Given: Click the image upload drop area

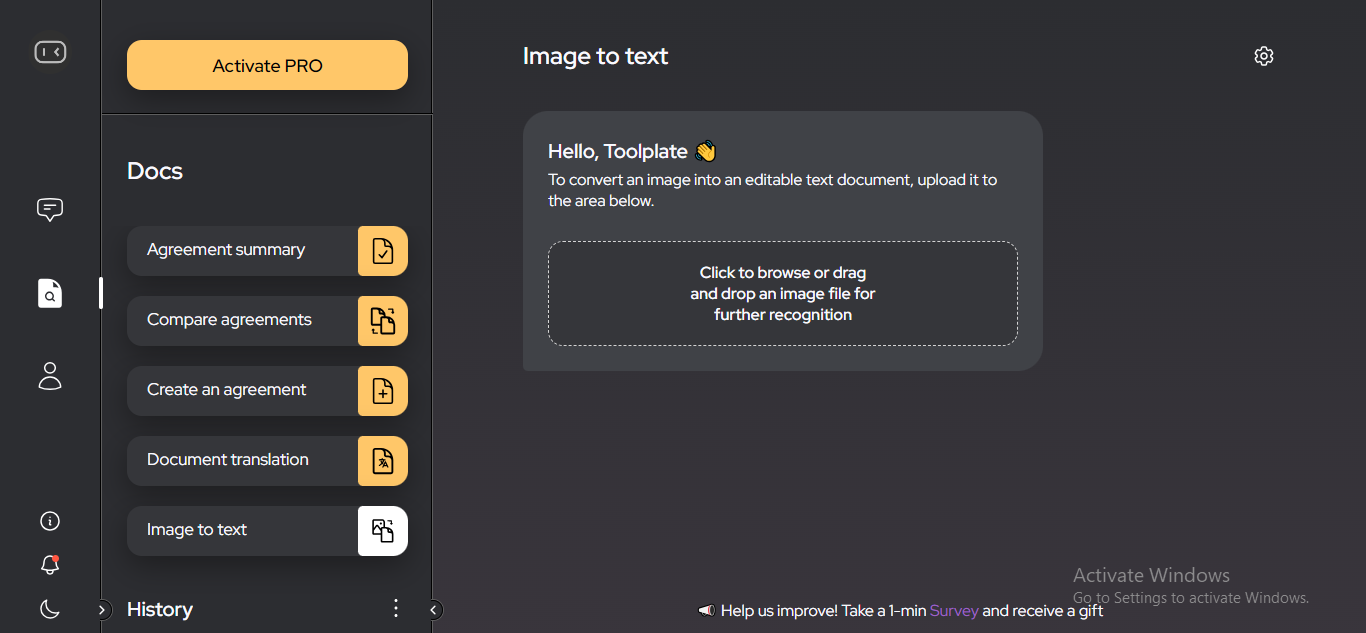Looking at the screenshot, I should pos(783,293).
